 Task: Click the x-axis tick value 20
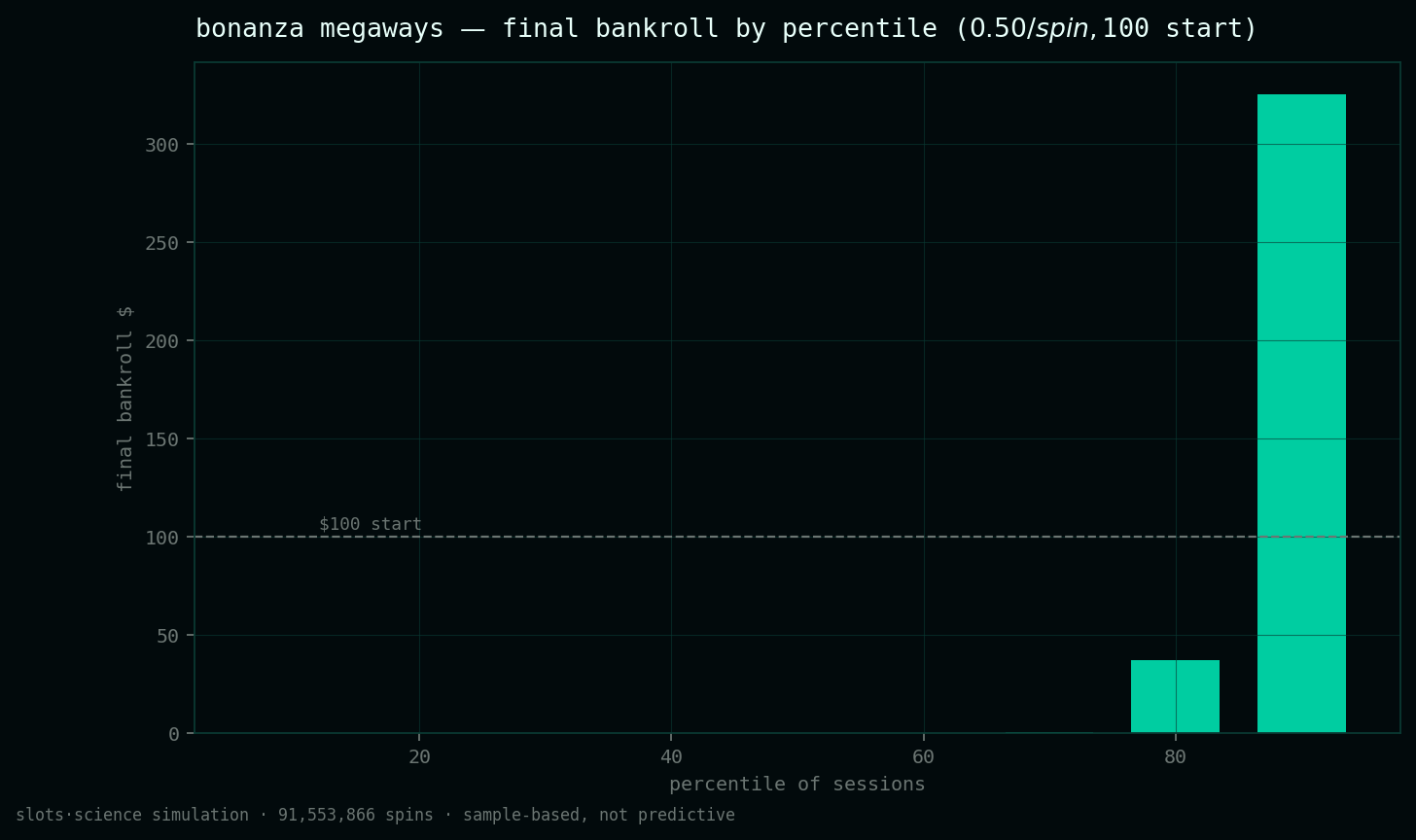pos(419,756)
